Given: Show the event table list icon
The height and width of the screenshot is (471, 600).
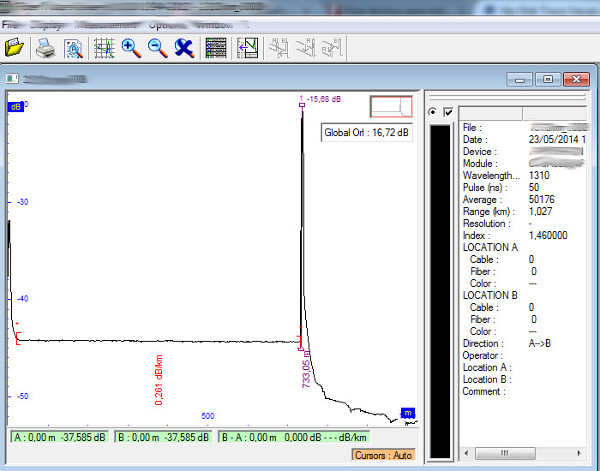Looking at the screenshot, I should (x=216, y=48).
